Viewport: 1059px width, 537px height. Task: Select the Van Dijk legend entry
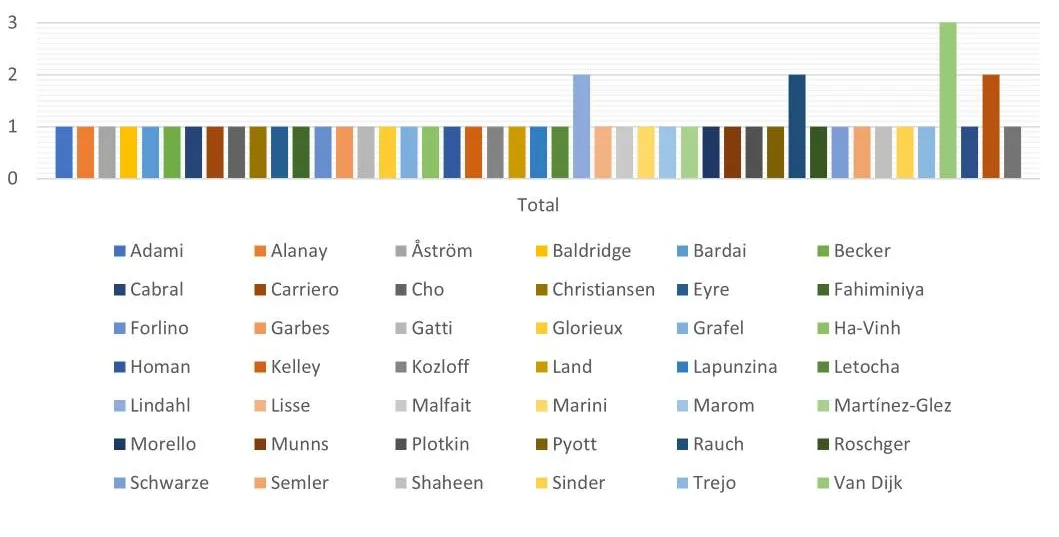[x=860, y=483]
